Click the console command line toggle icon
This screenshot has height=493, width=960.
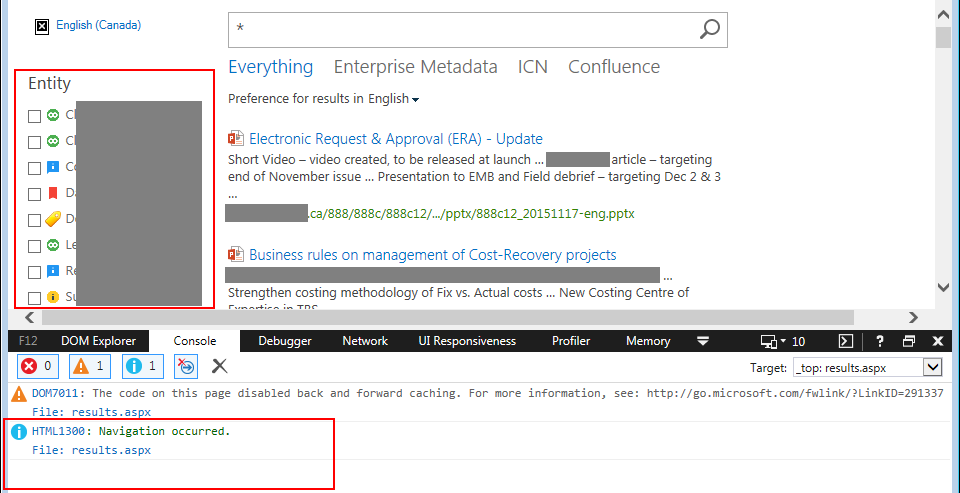coord(845,341)
